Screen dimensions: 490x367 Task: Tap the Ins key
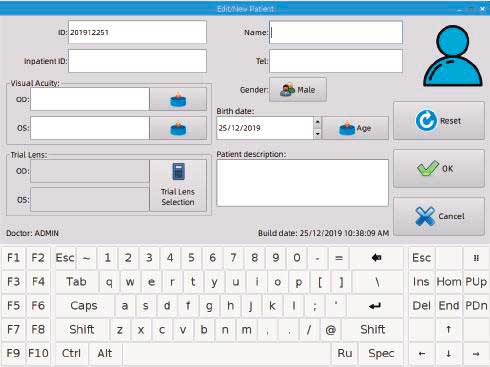[x=422, y=282]
